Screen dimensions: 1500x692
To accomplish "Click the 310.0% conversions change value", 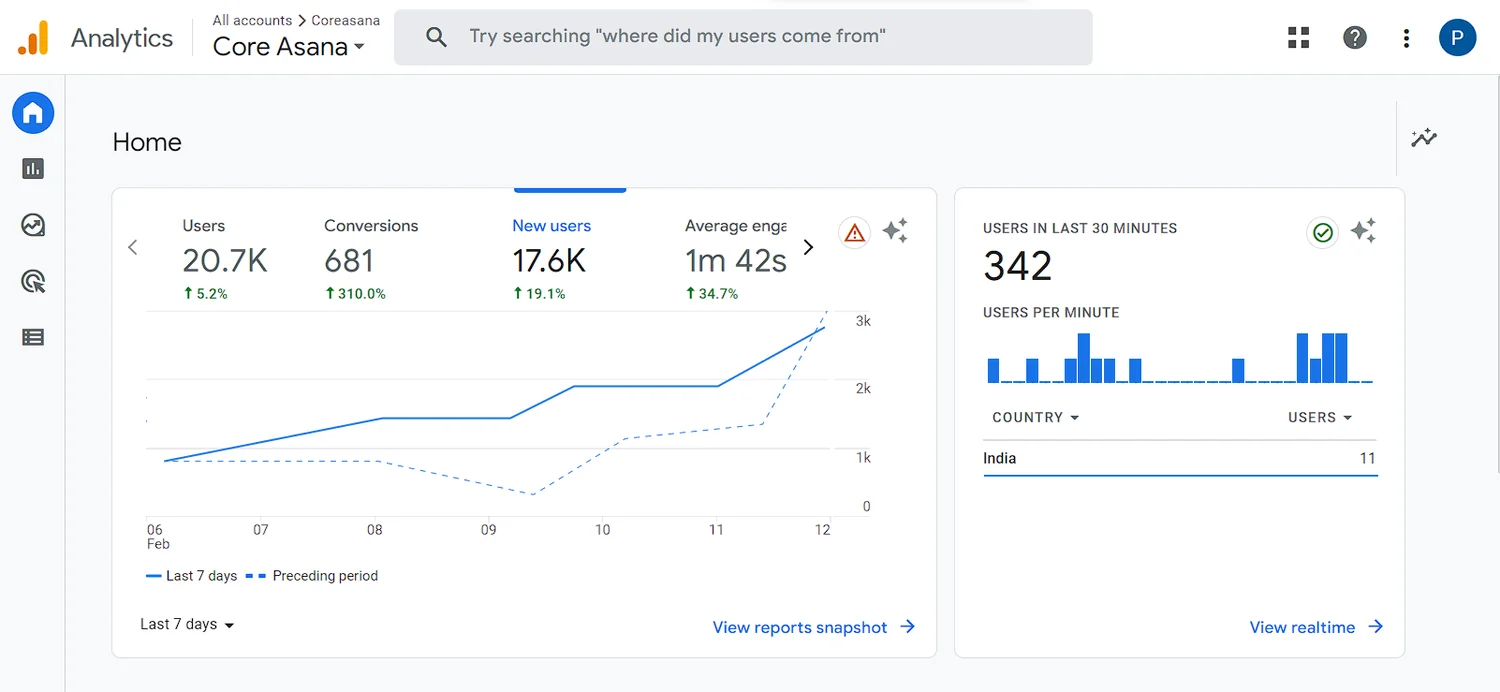I will click(356, 294).
